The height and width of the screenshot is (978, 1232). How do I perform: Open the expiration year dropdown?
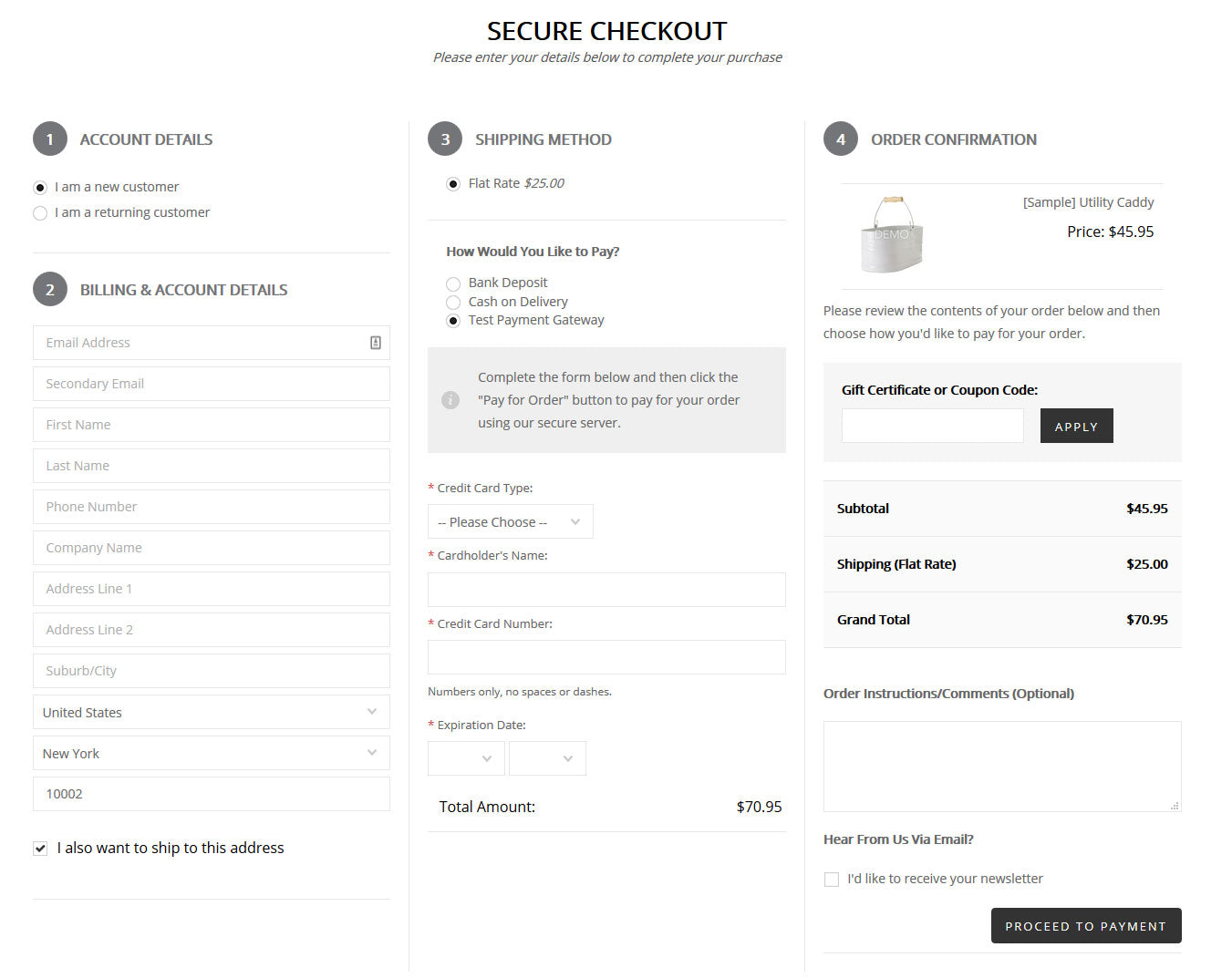pos(547,758)
